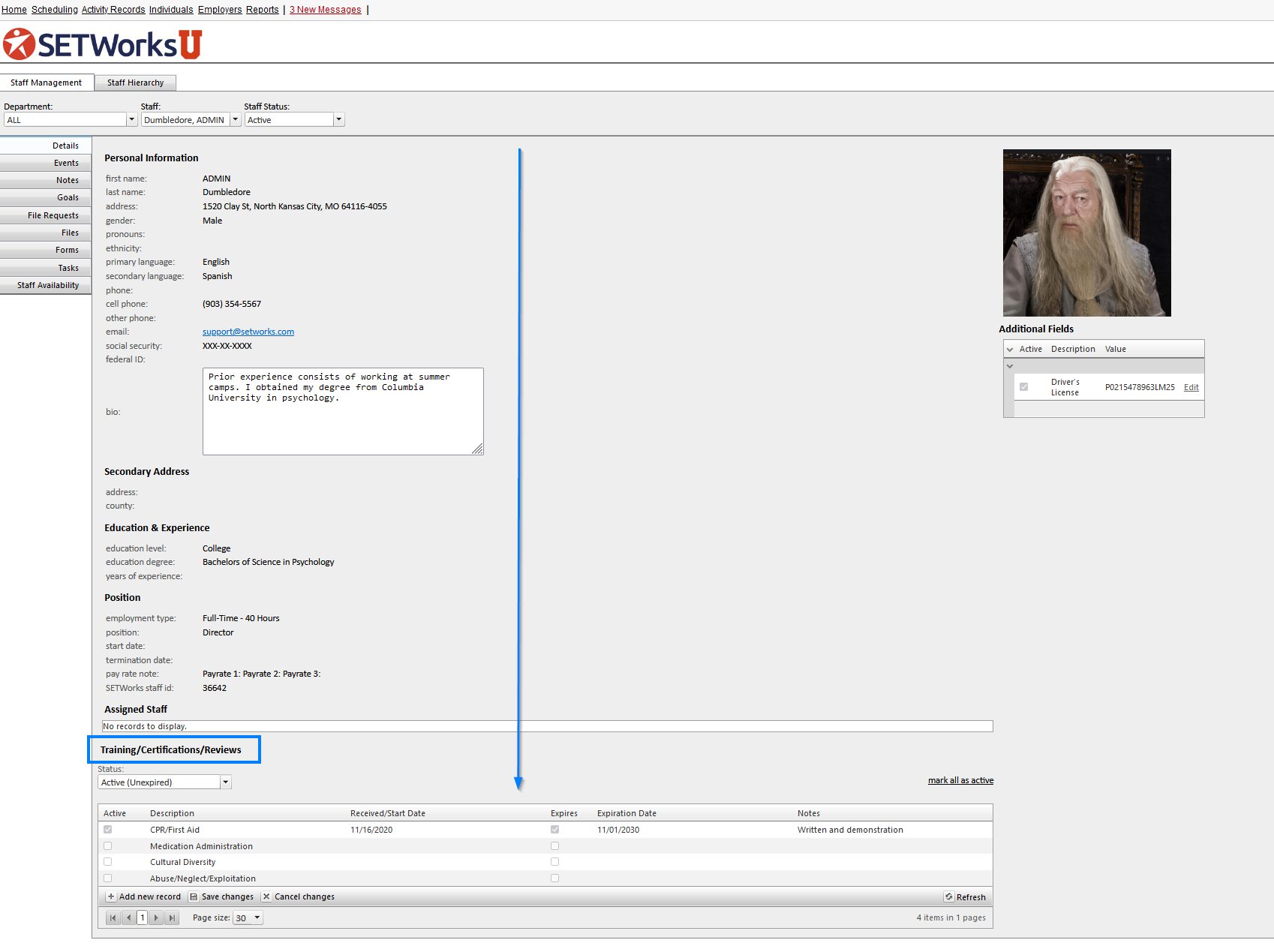Viewport: 1274px width, 952px height.
Task: Toggle Expires checkbox for CPR/First Aid
Action: pyautogui.click(x=555, y=830)
